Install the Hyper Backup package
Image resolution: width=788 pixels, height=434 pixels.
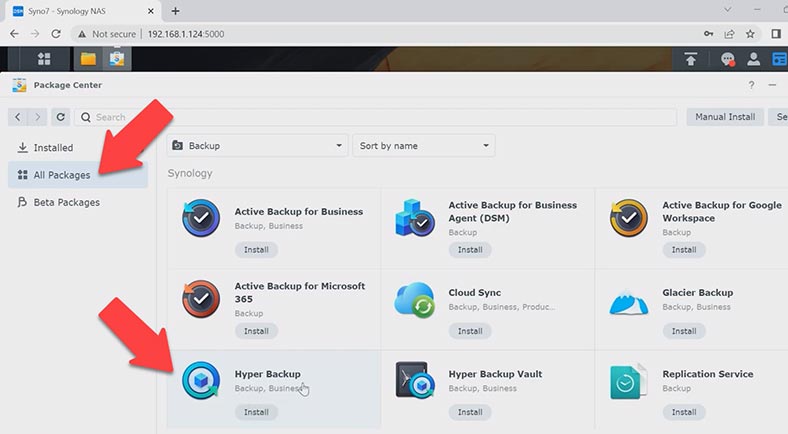pyautogui.click(x=256, y=412)
